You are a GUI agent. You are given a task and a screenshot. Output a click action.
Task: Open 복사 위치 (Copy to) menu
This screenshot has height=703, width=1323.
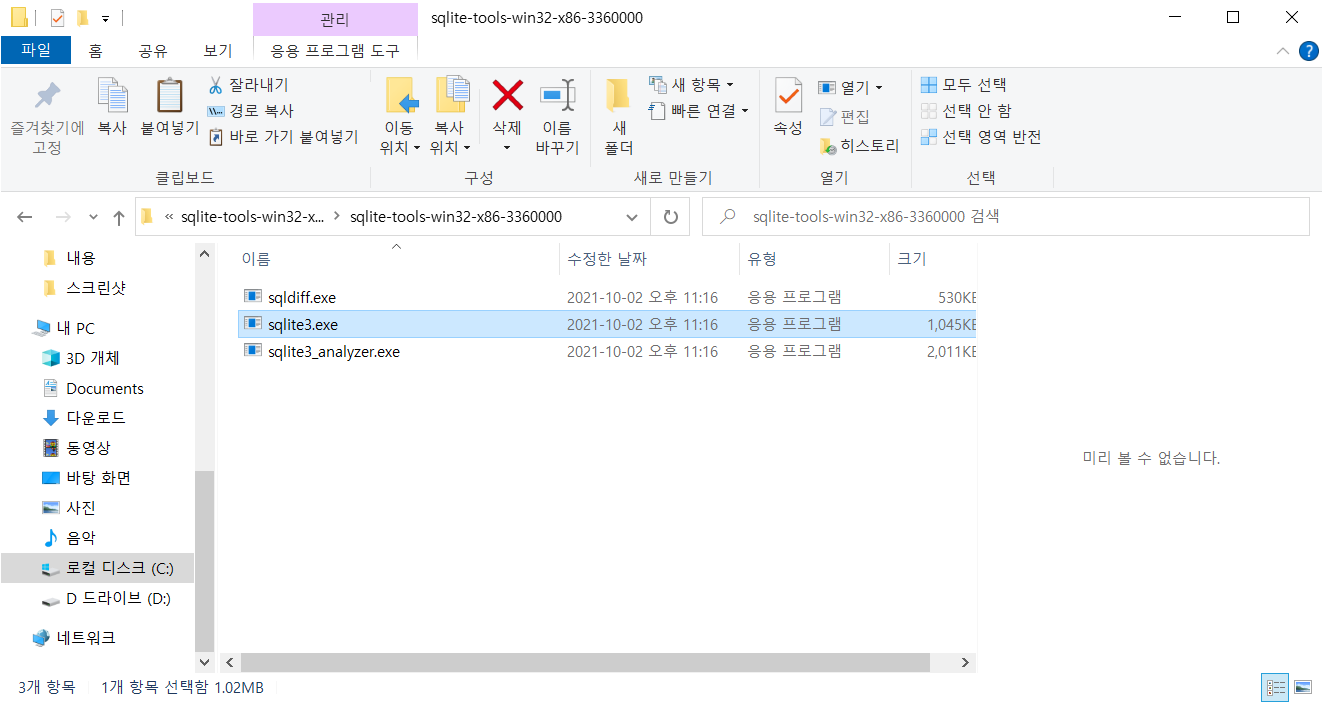(450, 117)
